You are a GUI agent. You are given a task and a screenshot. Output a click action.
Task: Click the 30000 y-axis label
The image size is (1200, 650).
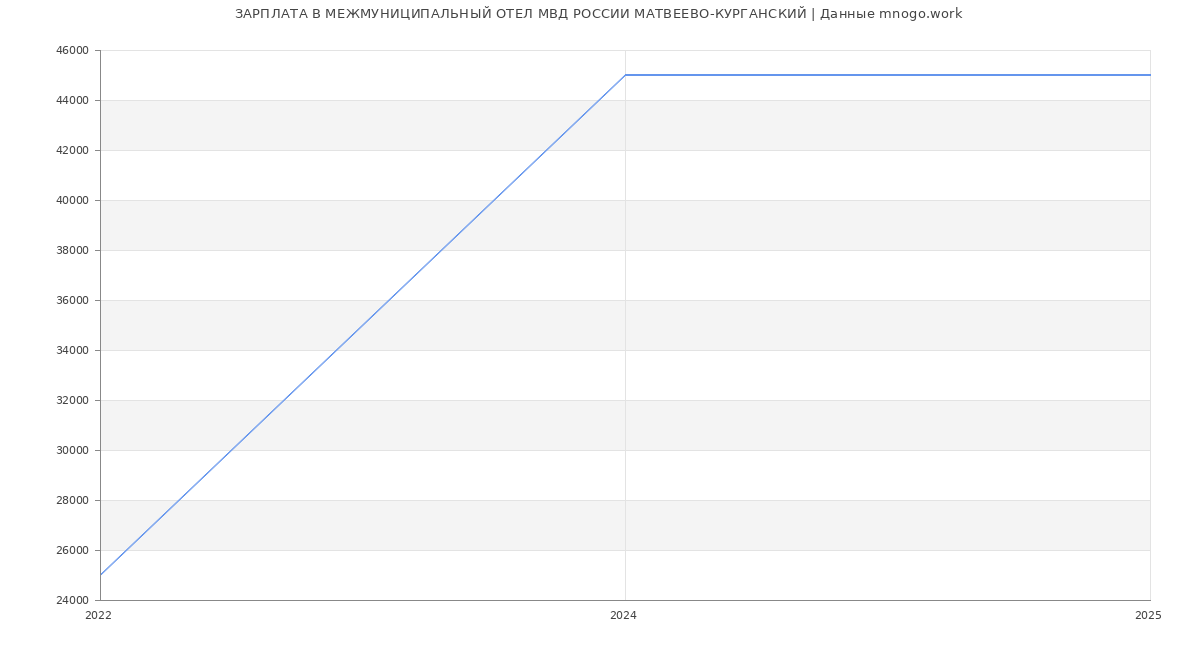pyautogui.click(x=72, y=451)
